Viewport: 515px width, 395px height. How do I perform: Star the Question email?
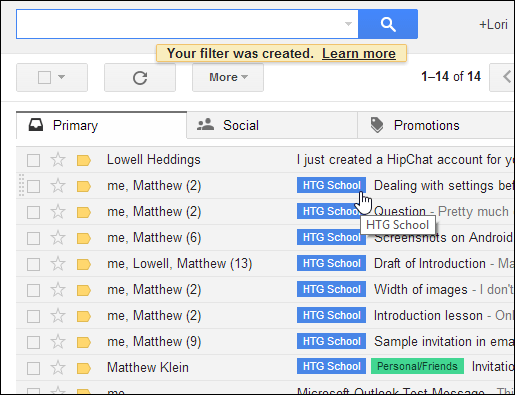coord(58,212)
